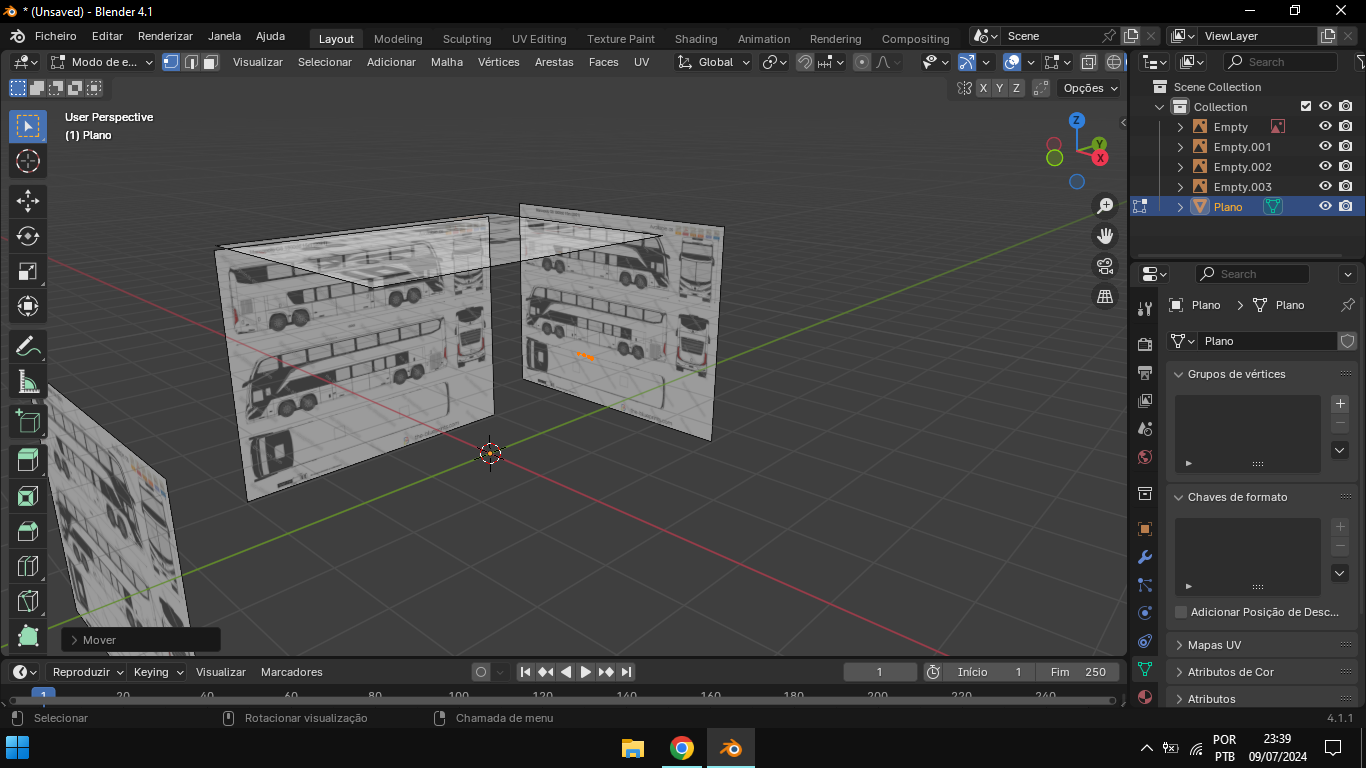The height and width of the screenshot is (768, 1366).
Task: Jump to the timeline end frame
Action: pos(626,672)
